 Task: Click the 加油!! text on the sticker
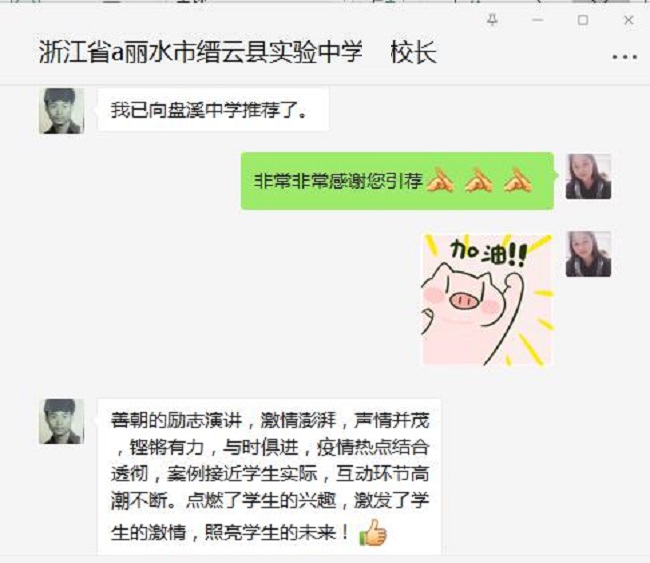(x=489, y=252)
